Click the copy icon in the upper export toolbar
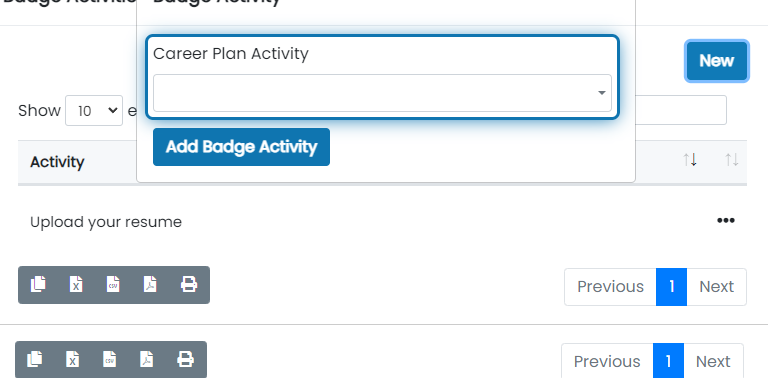This screenshot has width=768, height=378. coord(38,284)
